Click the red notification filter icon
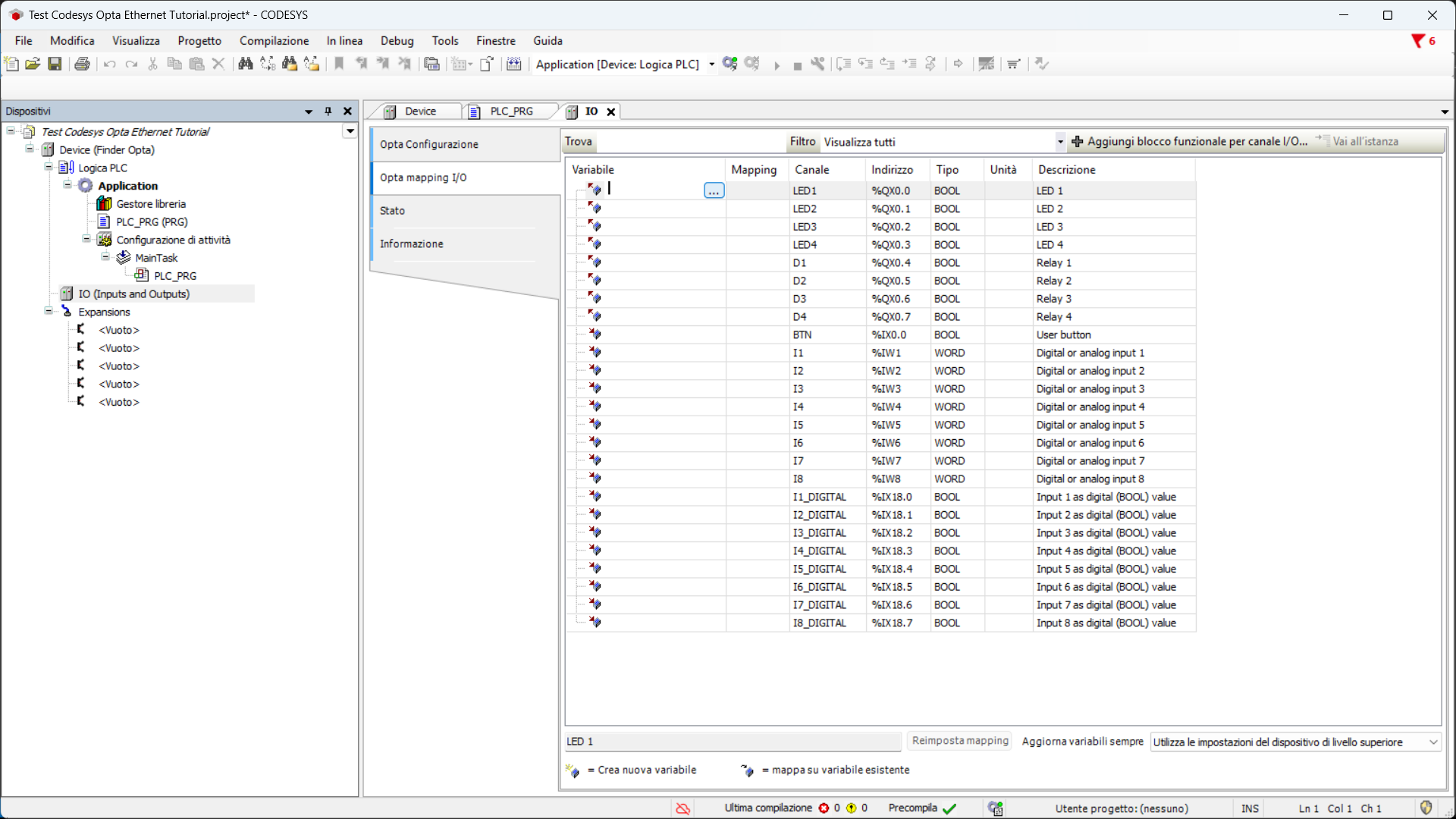The image size is (1456, 819). 1417,41
